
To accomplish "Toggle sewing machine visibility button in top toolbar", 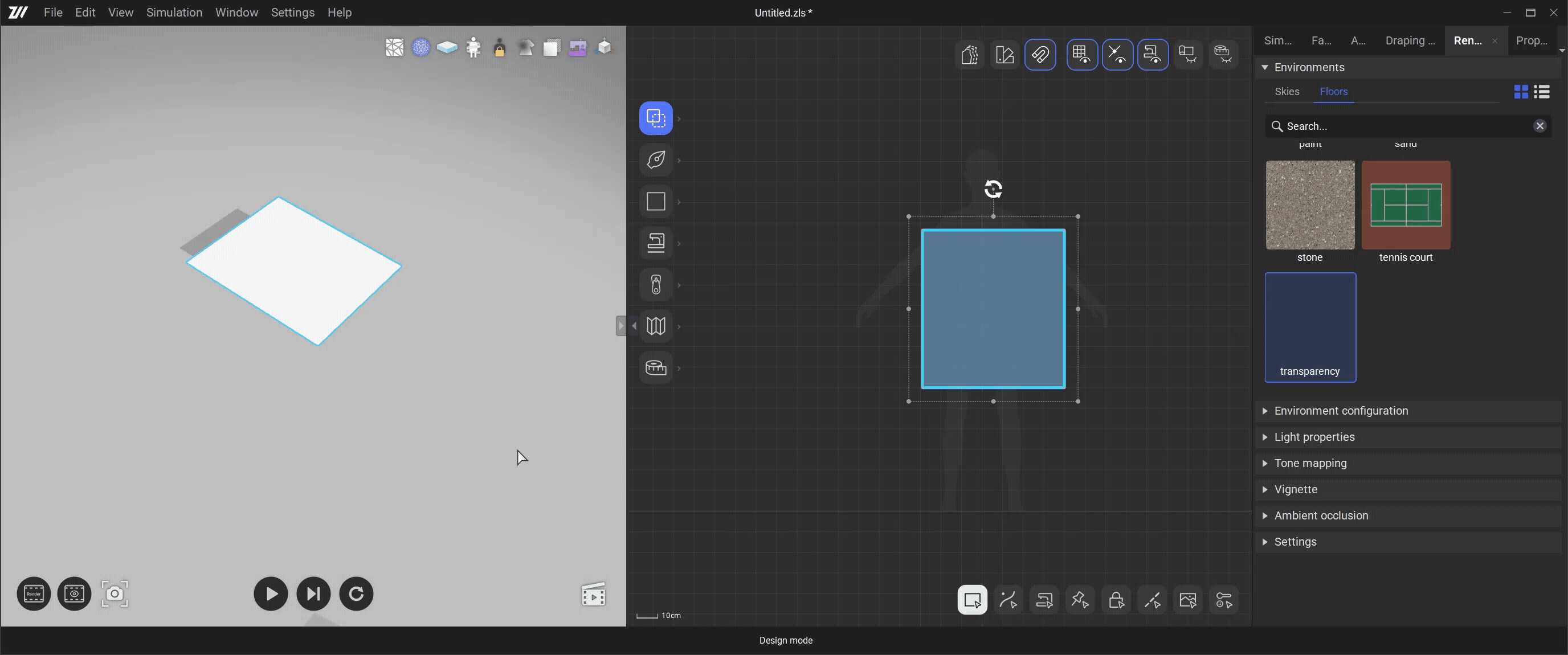I will (x=1152, y=55).
